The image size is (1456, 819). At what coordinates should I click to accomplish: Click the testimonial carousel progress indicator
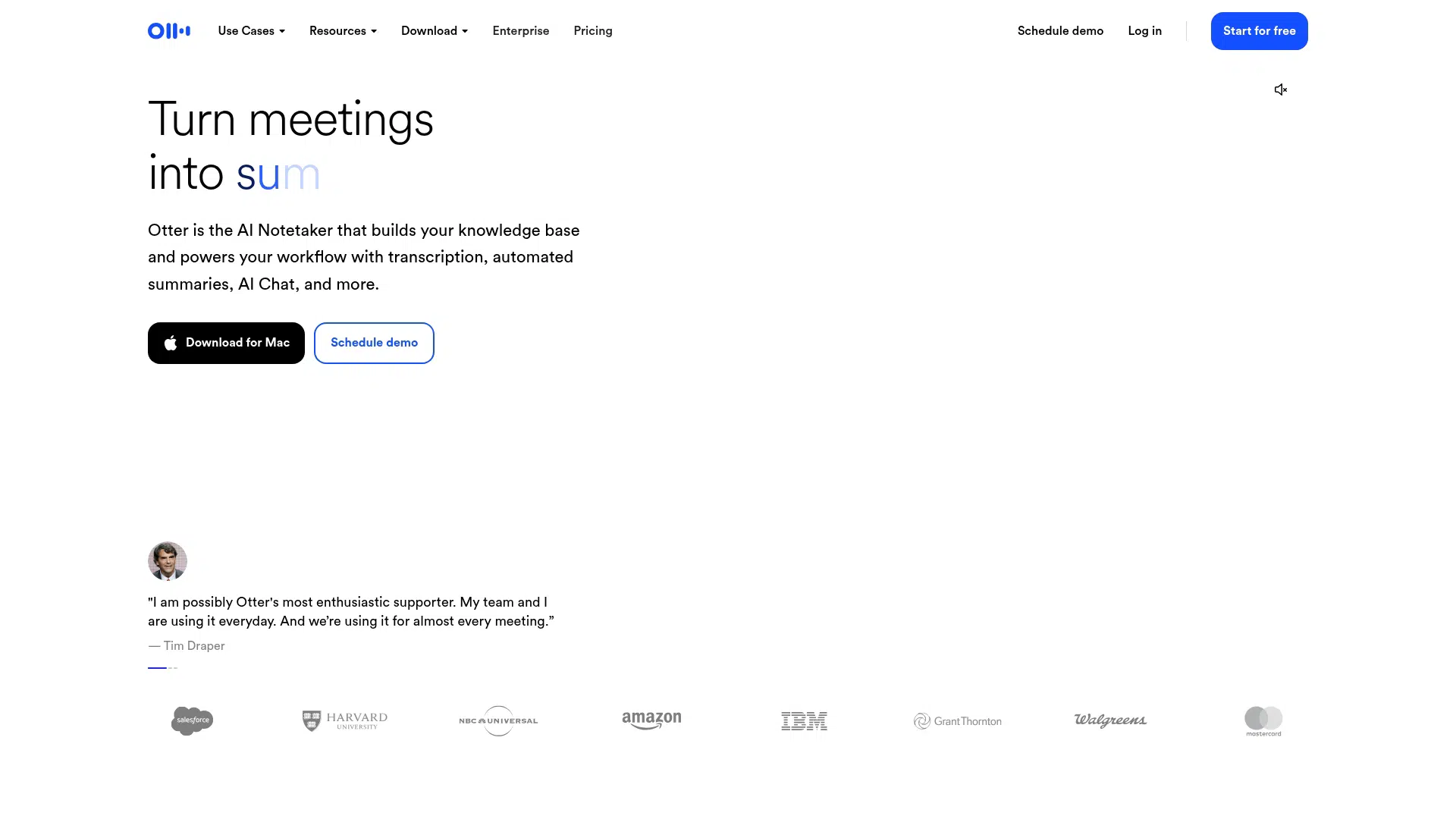(162, 668)
